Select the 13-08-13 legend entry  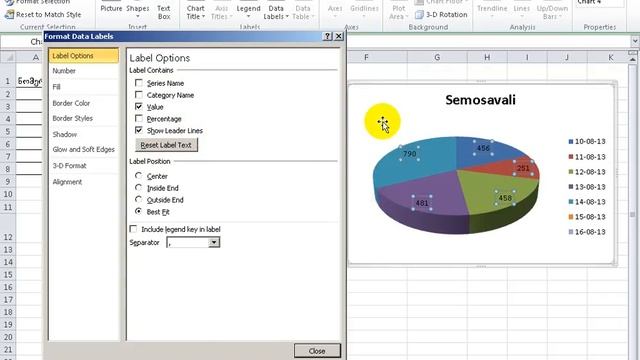point(587,187)
